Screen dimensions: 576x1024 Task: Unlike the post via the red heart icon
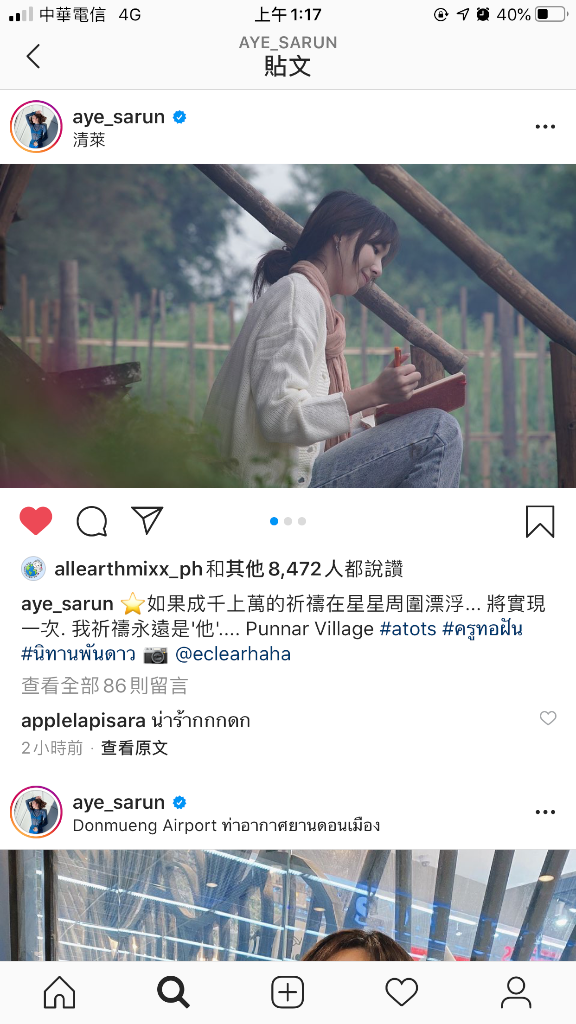36,521
